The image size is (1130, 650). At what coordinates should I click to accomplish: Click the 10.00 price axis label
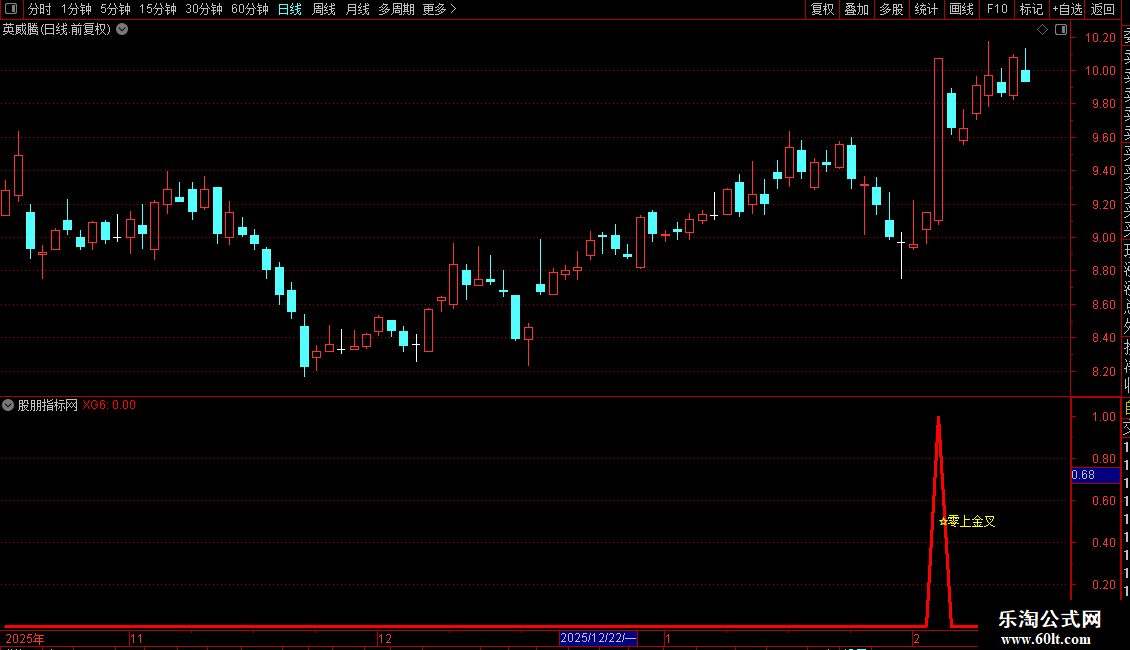tap(1100, 71)
